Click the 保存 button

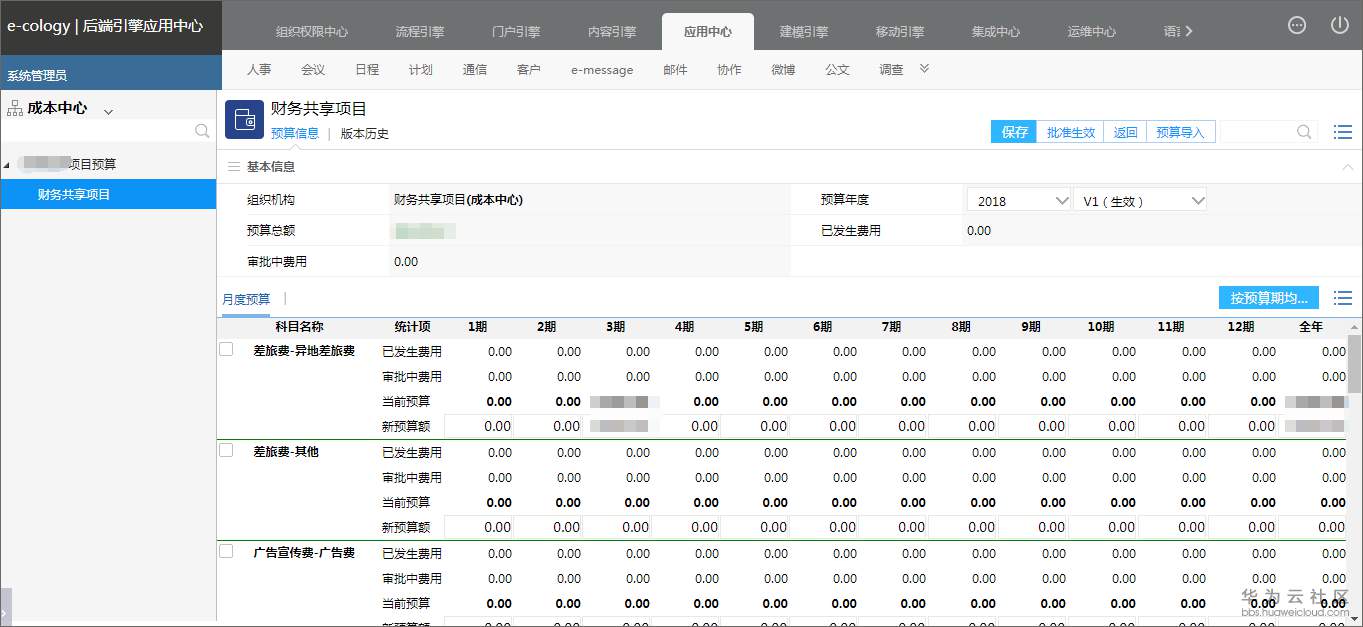[1014, 132]
